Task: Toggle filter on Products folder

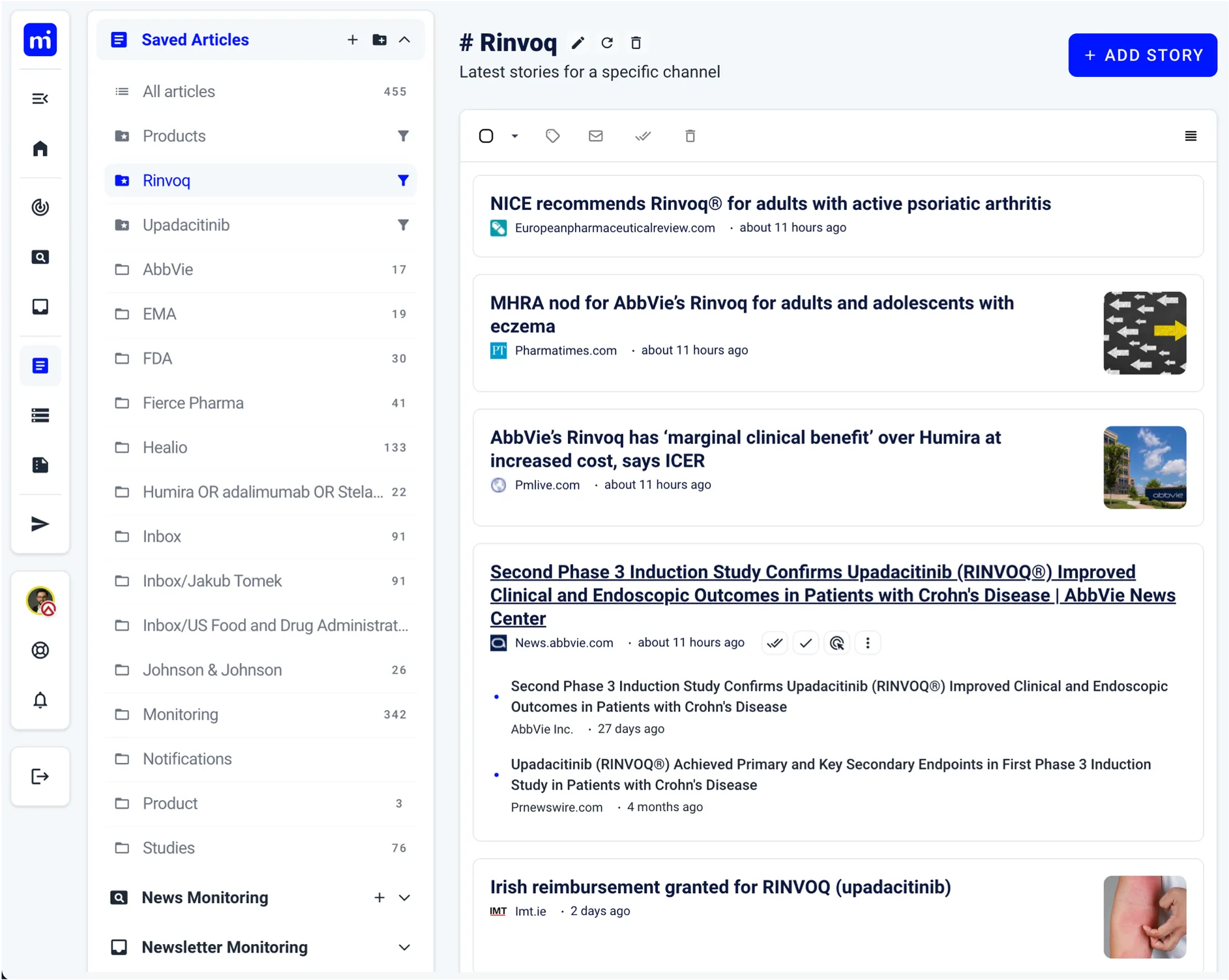Action: 404,136
